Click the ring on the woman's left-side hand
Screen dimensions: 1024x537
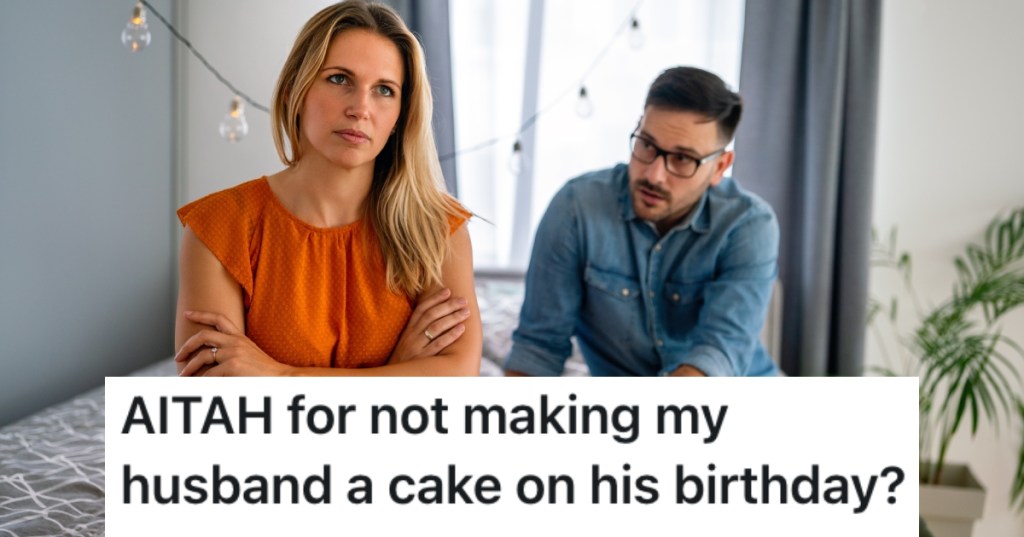[214, 353]
